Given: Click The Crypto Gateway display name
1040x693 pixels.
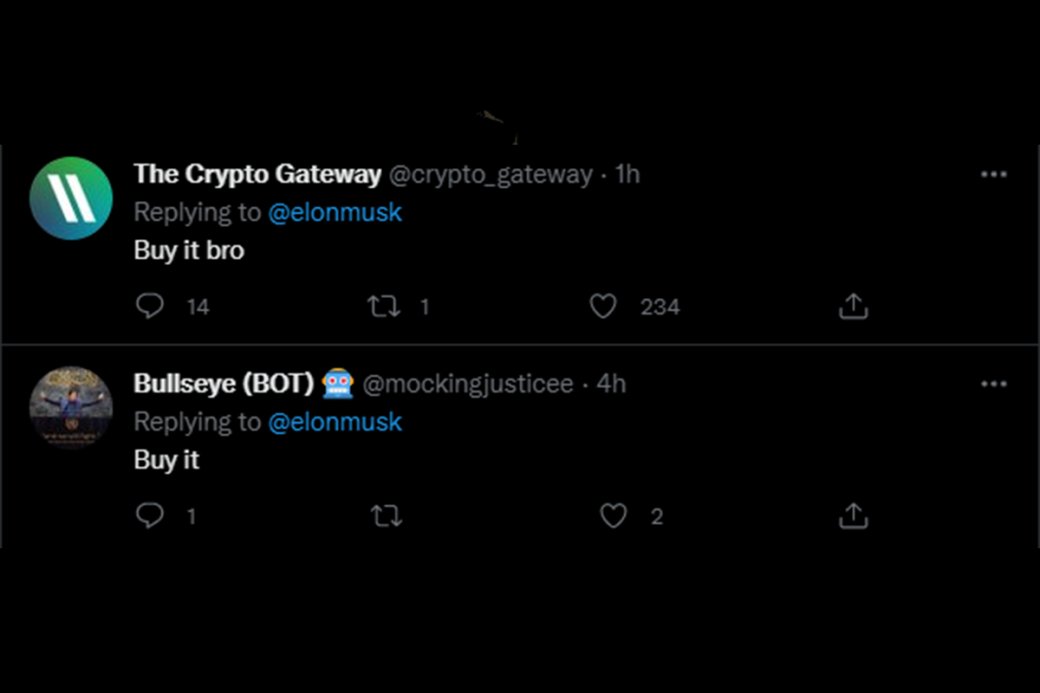Looking at the screenshot, I should (257, 174).
